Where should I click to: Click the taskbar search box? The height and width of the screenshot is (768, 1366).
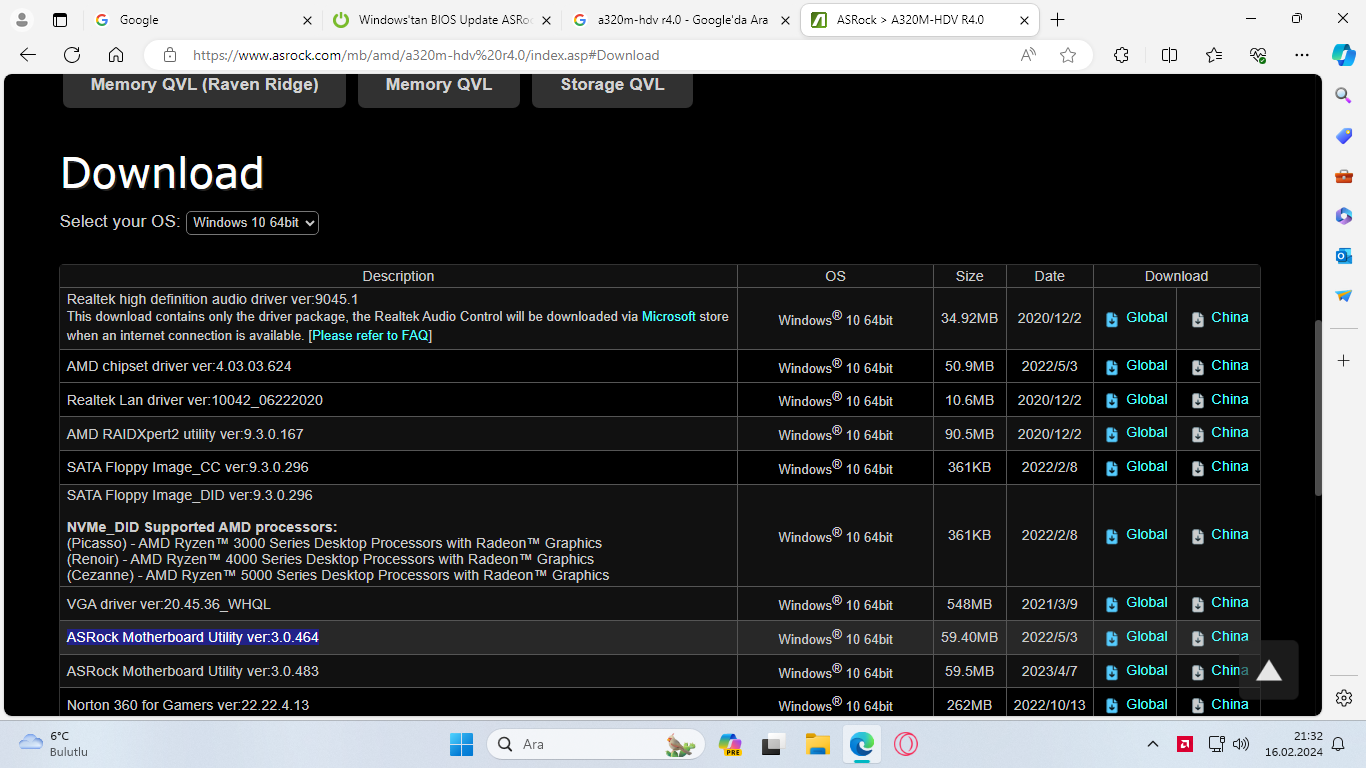(x=595, y=744)
